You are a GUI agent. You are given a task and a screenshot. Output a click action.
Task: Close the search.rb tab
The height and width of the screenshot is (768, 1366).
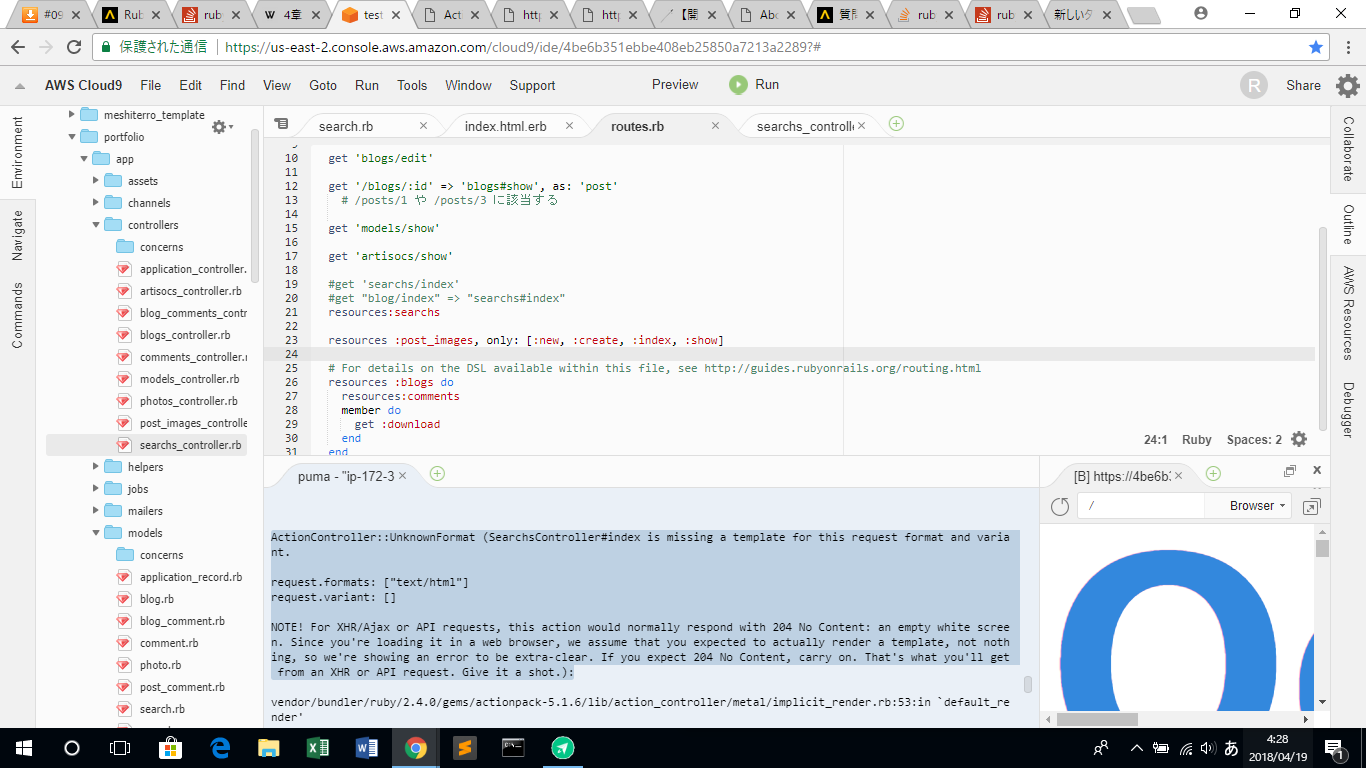coord(423,126)
